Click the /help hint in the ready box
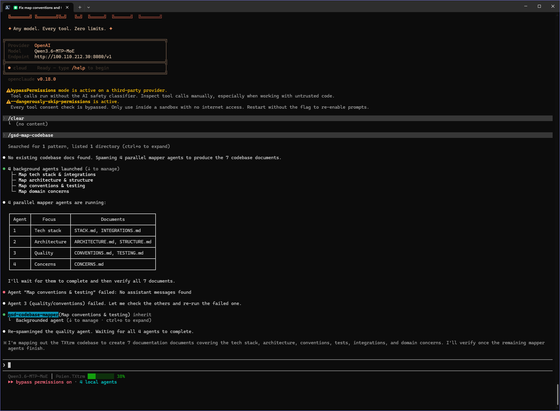 click(x=78, y=68)
